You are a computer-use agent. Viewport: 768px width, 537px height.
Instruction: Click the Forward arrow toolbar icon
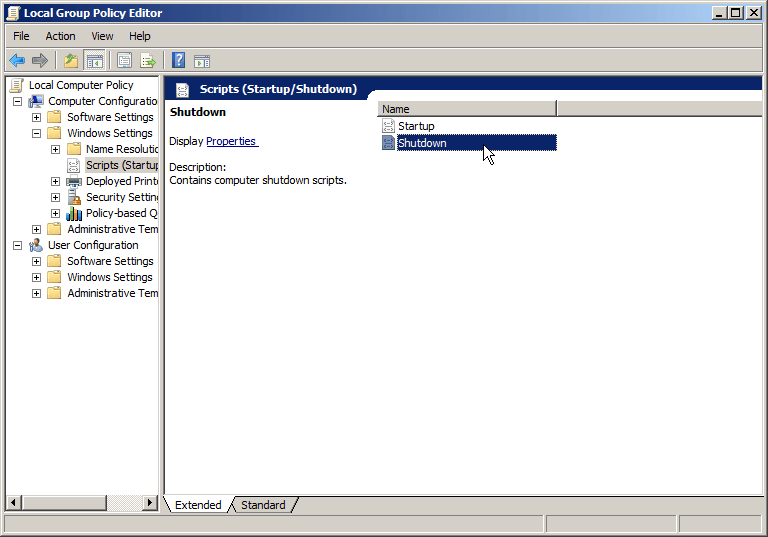point(40,61)
